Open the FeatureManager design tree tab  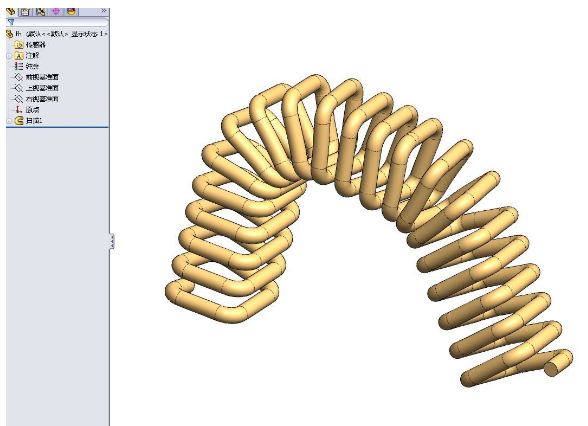coord(10,12)
